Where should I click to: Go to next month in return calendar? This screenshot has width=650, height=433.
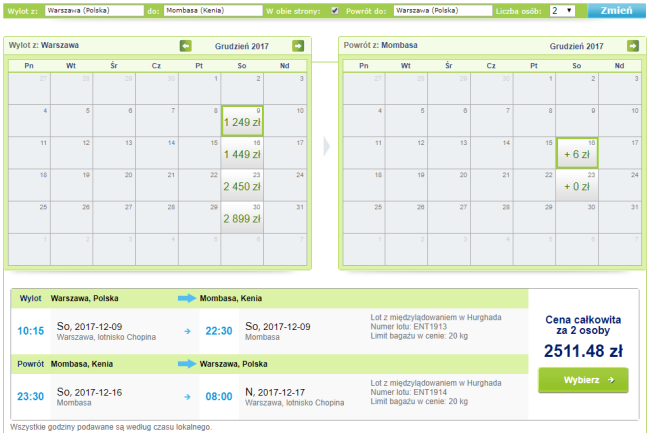[x=633, y=46]
